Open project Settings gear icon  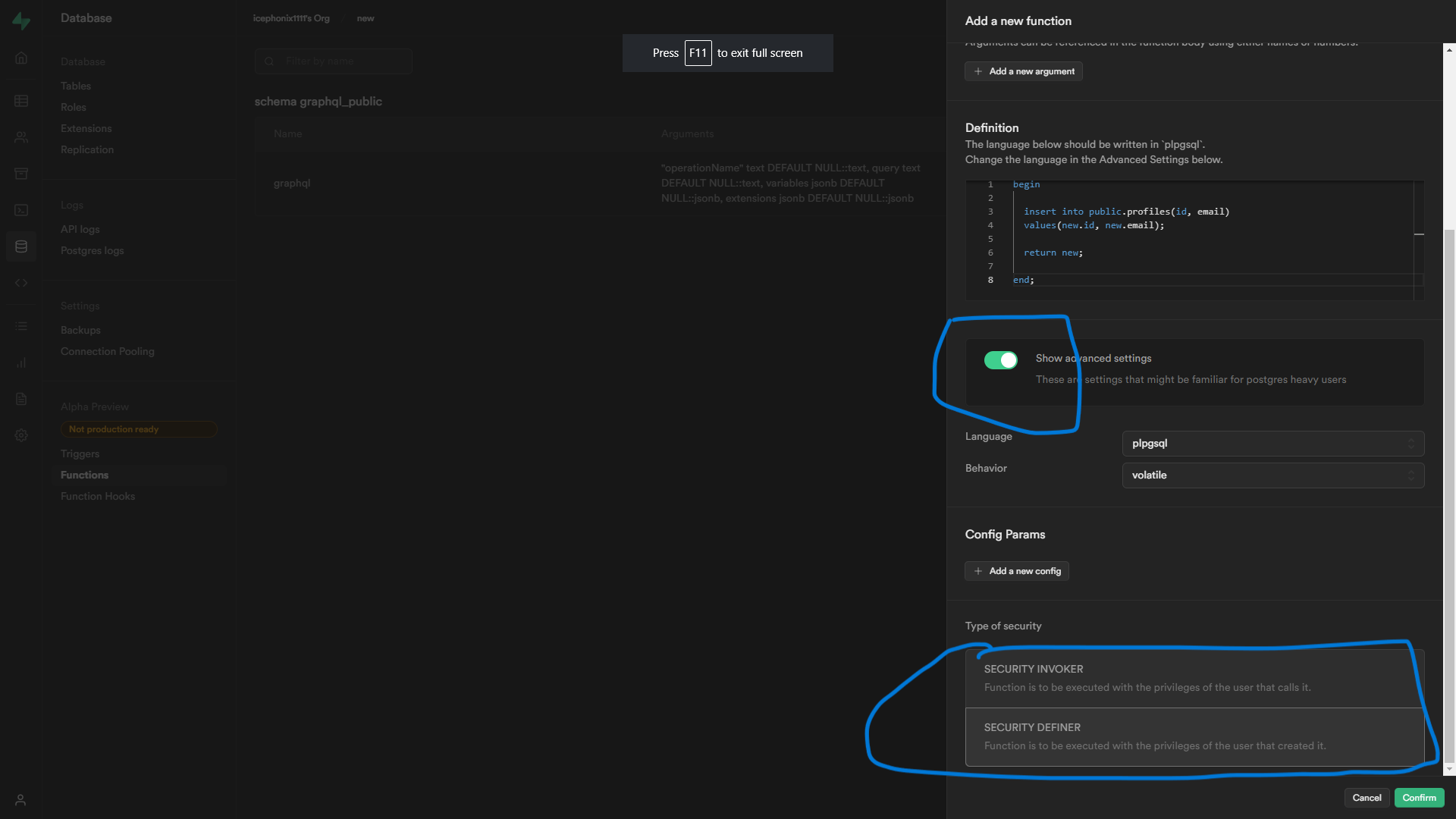point(21,435)
